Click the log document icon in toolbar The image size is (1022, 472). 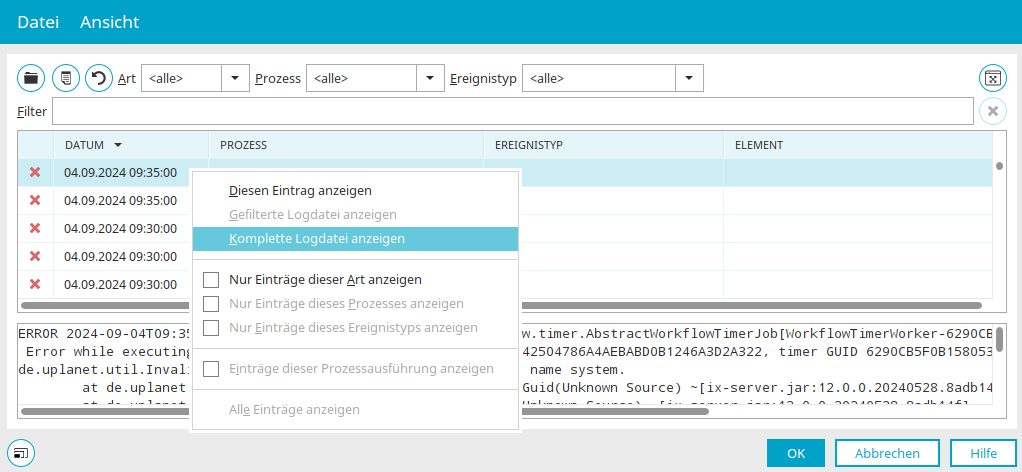pos(65,78)
